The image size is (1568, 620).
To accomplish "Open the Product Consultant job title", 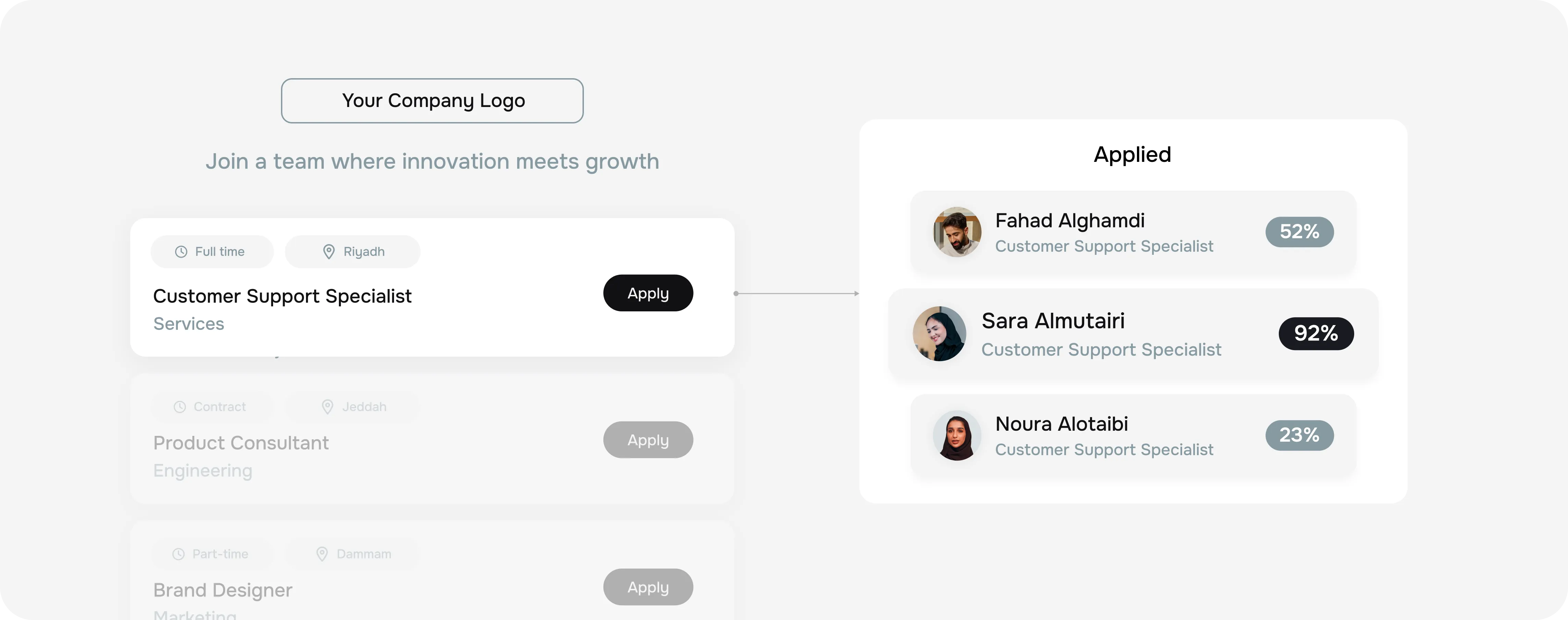I will pyautogui.click(x=241, y=443).
